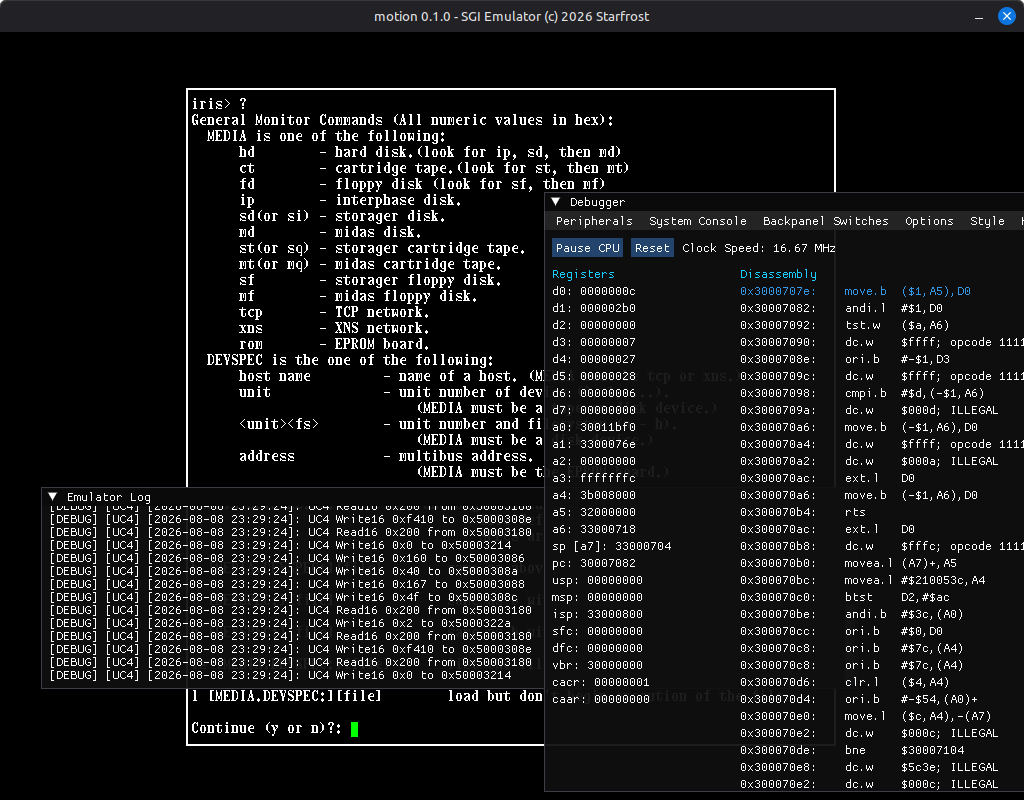Collapse the Debugger window triangle

556,202
